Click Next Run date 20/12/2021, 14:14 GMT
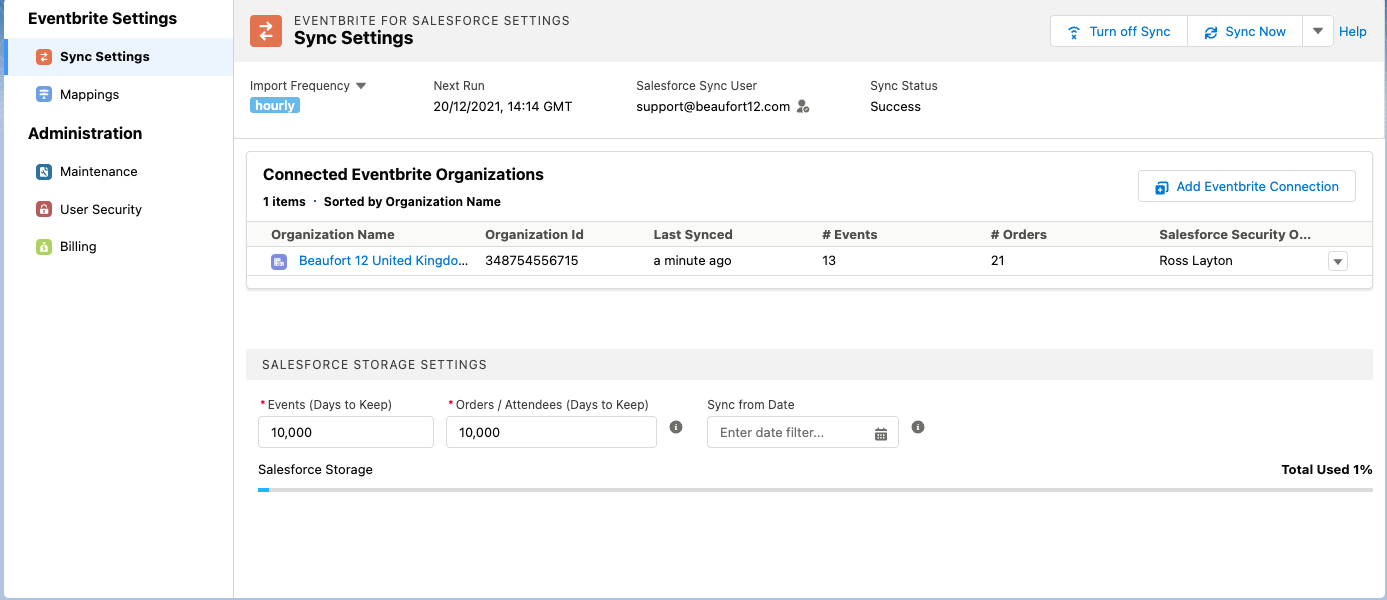The height and width of the screenshot is (600, 1387). [503, 107]
